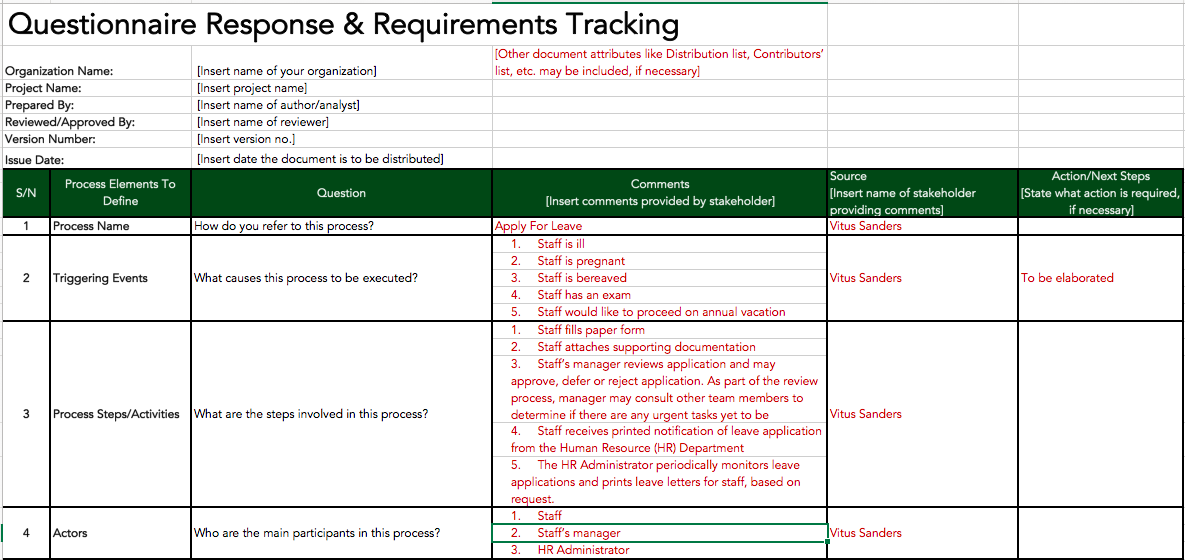Click the S/N cell containing '3'

tap(26, 414)
